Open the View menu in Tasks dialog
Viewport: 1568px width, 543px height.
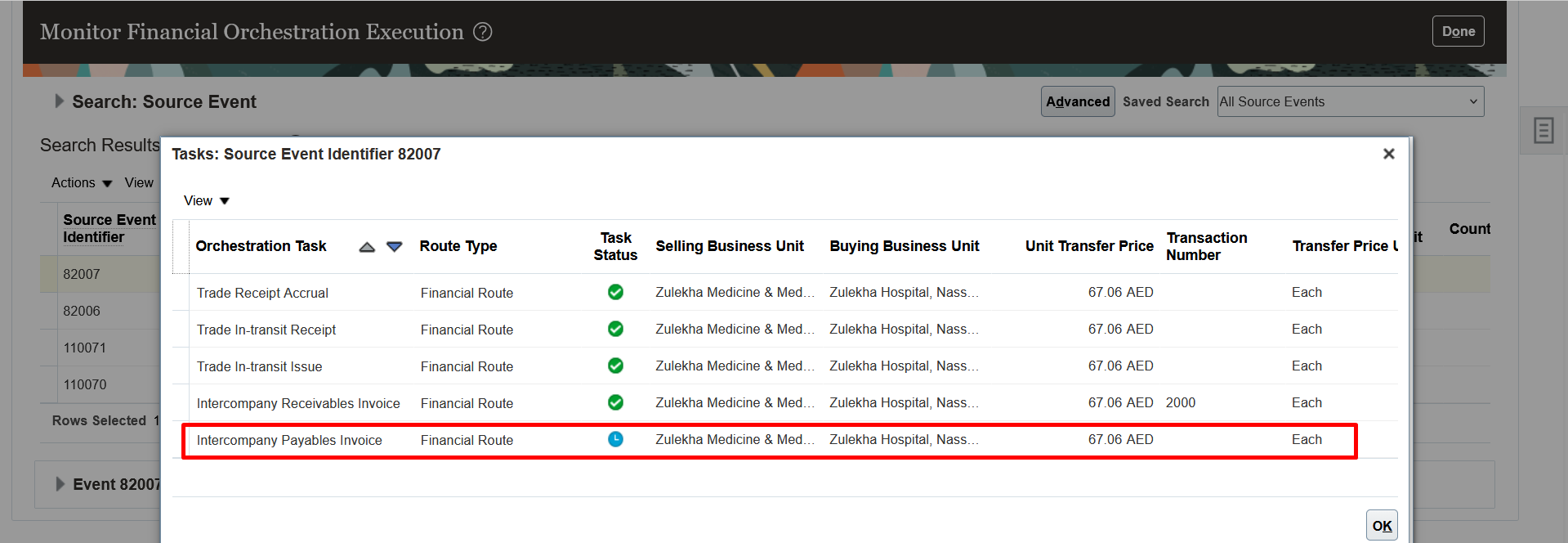point(207,201)
